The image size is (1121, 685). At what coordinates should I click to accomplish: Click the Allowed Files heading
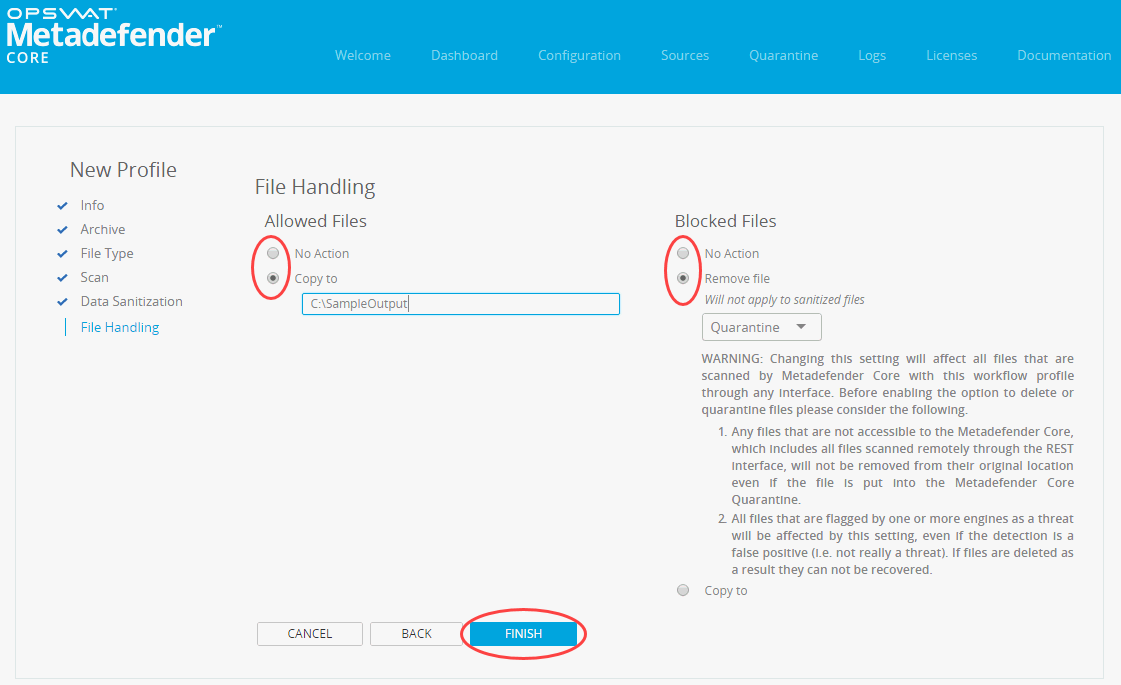(x=315, y=221)
